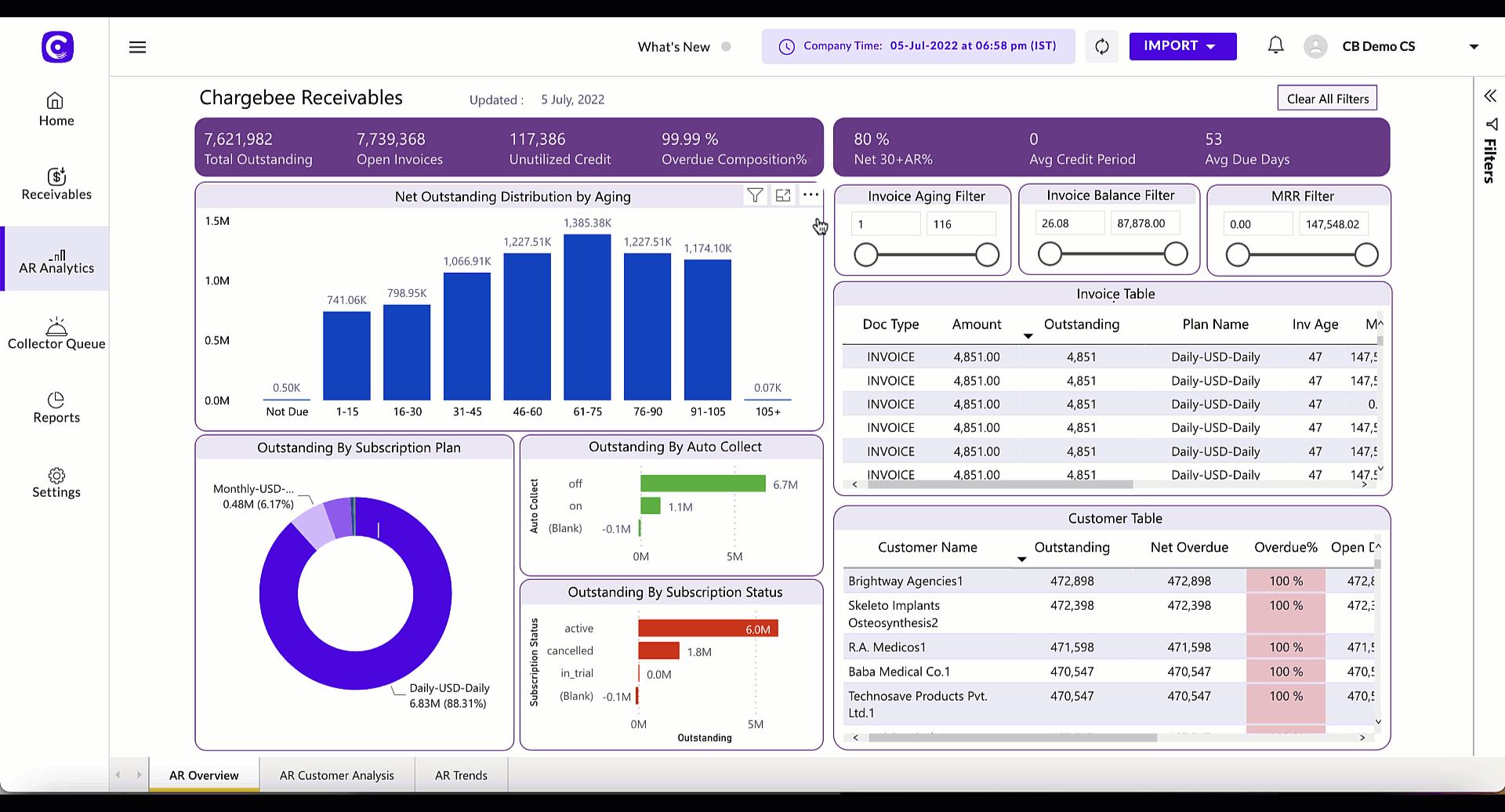Click the clock icon beside Company Time
This screenshot has width=1505, height=812.
coord(786,47)
